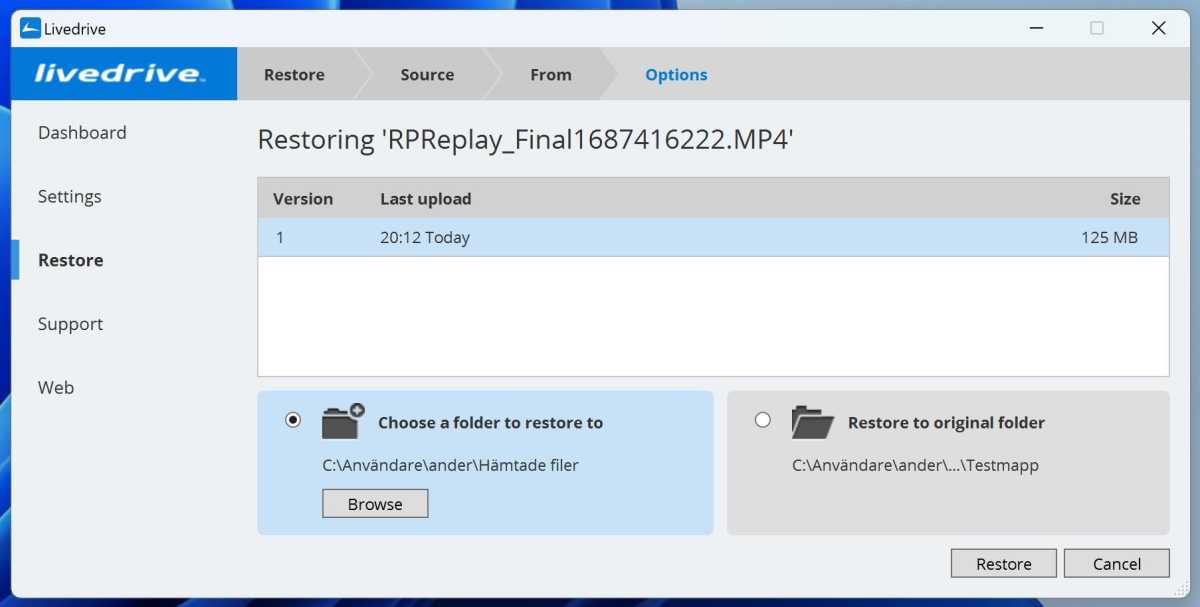Viewport: 1200px width, 607px height.
Task: Open the Web section in the sidebar
Action: (x=55, y=387)
